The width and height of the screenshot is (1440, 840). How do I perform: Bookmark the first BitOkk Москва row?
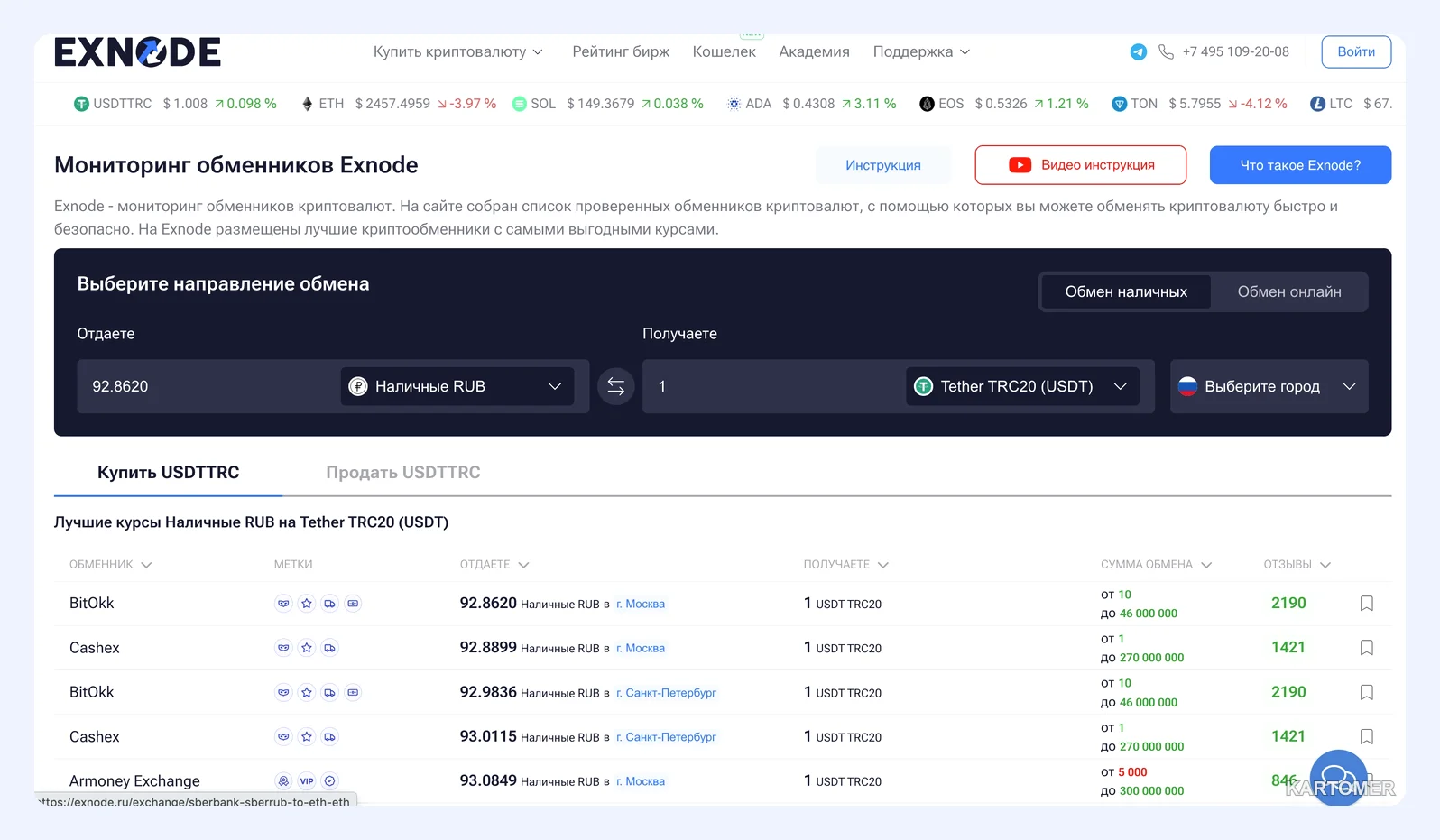[1367, 604]
